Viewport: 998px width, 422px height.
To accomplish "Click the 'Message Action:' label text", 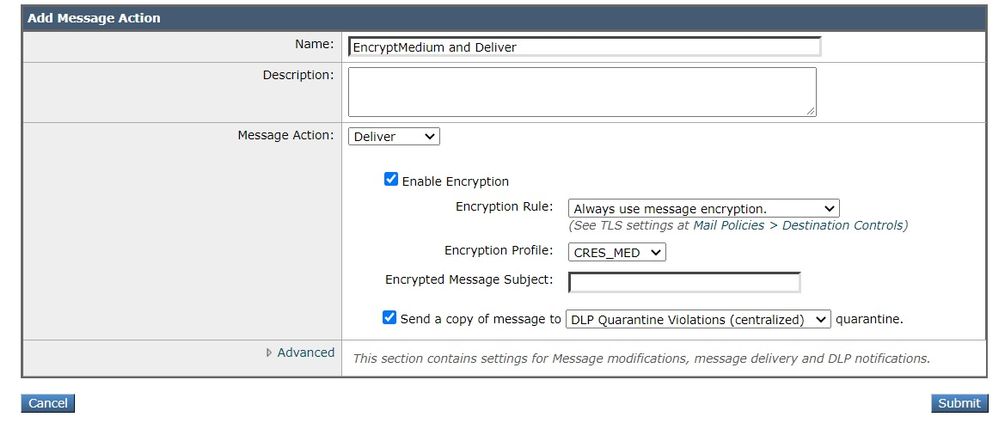I will [285, 134].
